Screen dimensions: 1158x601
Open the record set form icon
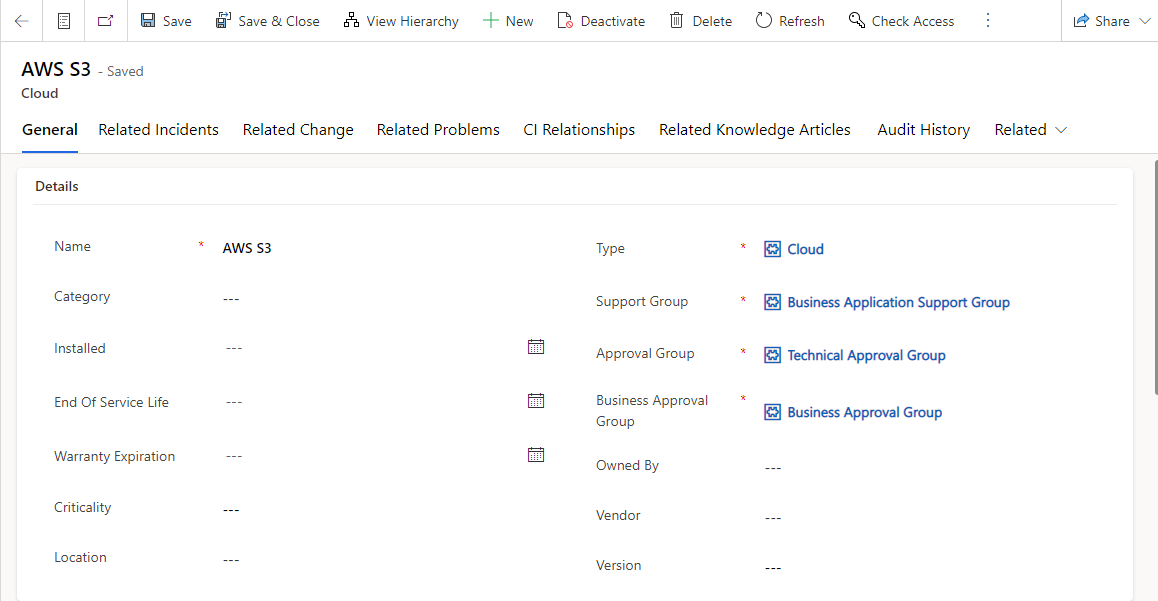[64, 21]
